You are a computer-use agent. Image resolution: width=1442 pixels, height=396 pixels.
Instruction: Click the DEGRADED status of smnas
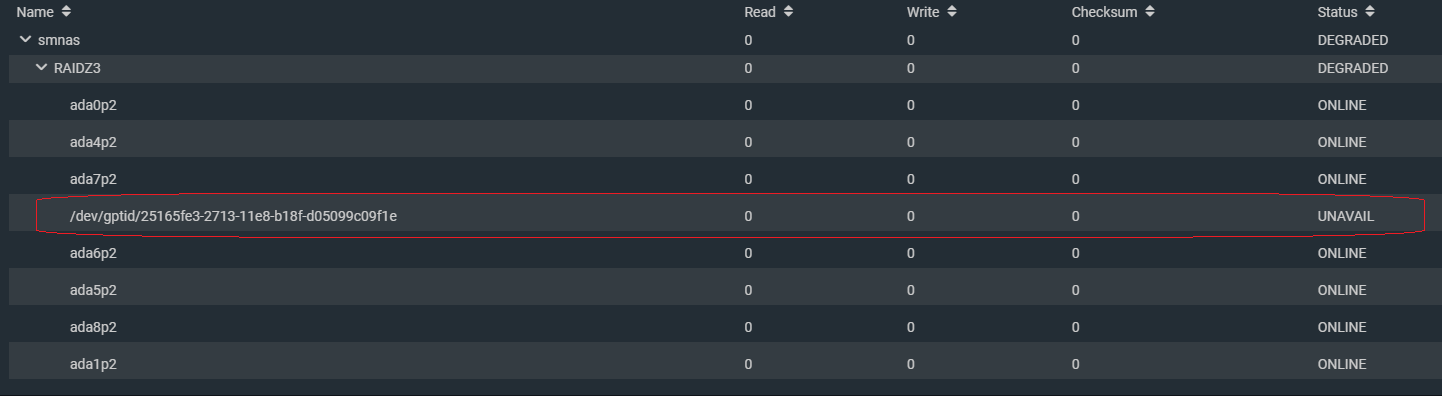coord(1353,40)
